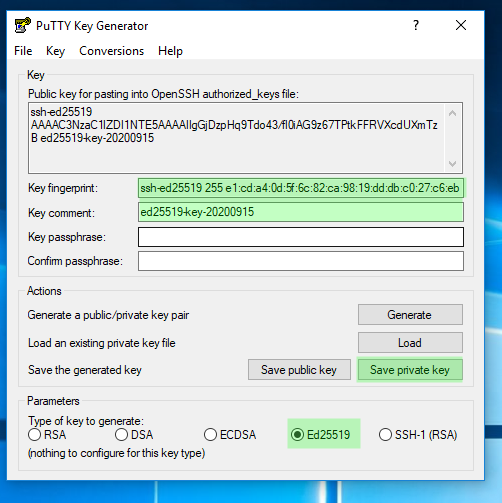Click the 'Key comment:' label

(x=61, y=213)
